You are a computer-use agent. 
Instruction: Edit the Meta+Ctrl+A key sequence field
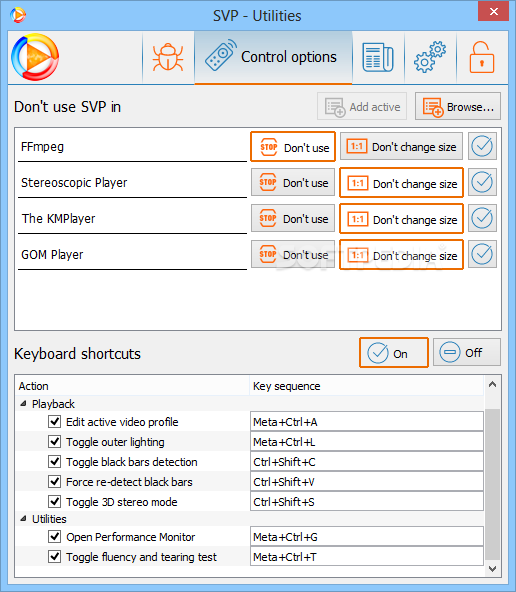tap(367, 421)
